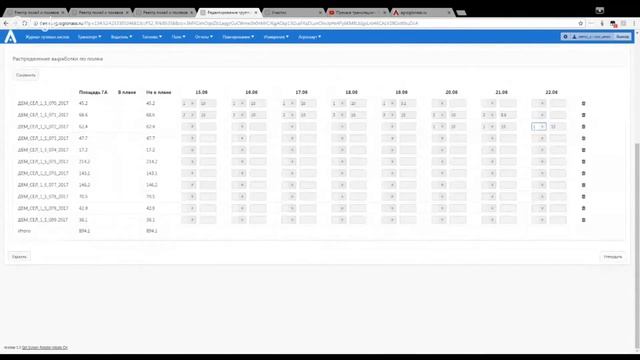Click the value field for 071_2017 on 21.06
Image resolution: width=640 pixels, height=360 pixels.
click(x=508, y=115)
